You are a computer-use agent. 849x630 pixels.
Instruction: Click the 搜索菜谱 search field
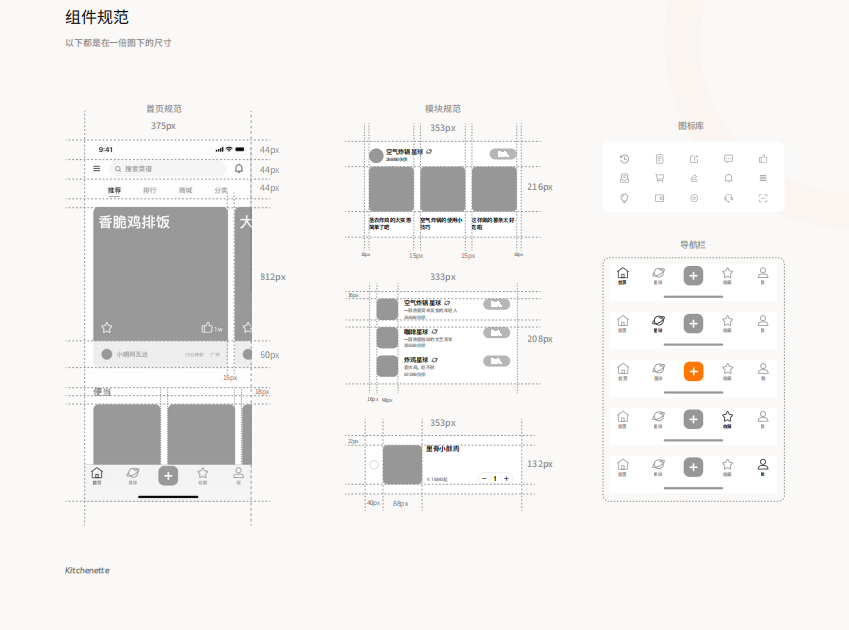pyautogui.click(x=168, y=169)
